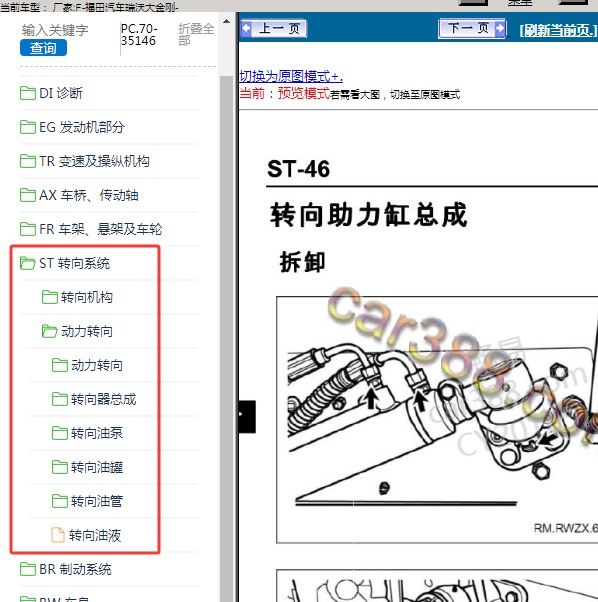Screen dimensions: 598x602
Task: Go to next page with 下一页
Action: click(472, 28)
